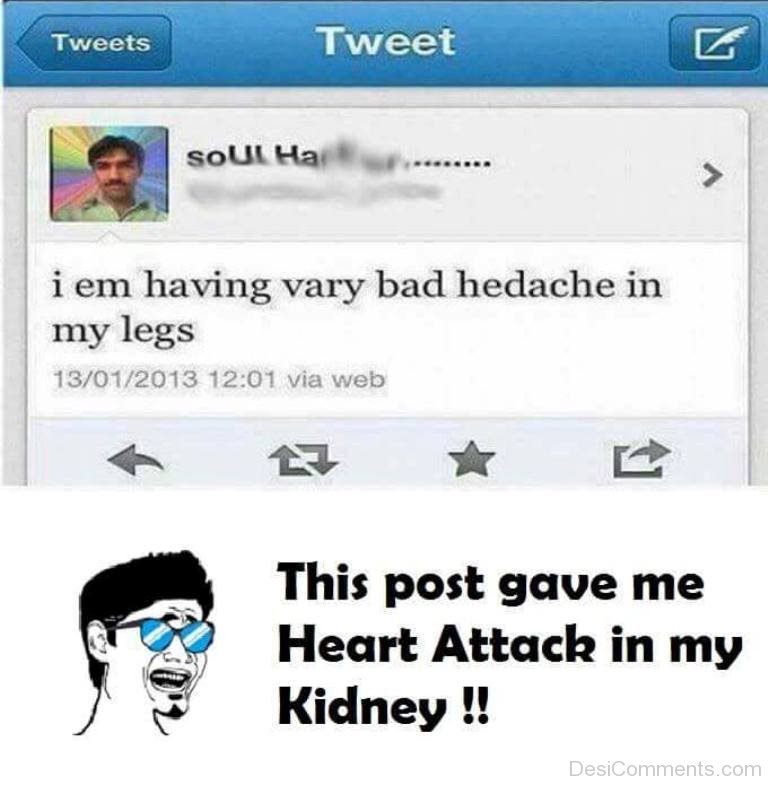The height and width of the screenshot is (785, 768).
Task: Open the compose new tweet icon
Action: click(x=714, y=43)
